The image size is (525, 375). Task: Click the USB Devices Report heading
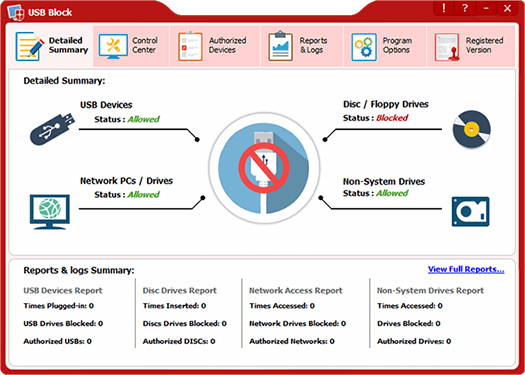pos(63,291)
